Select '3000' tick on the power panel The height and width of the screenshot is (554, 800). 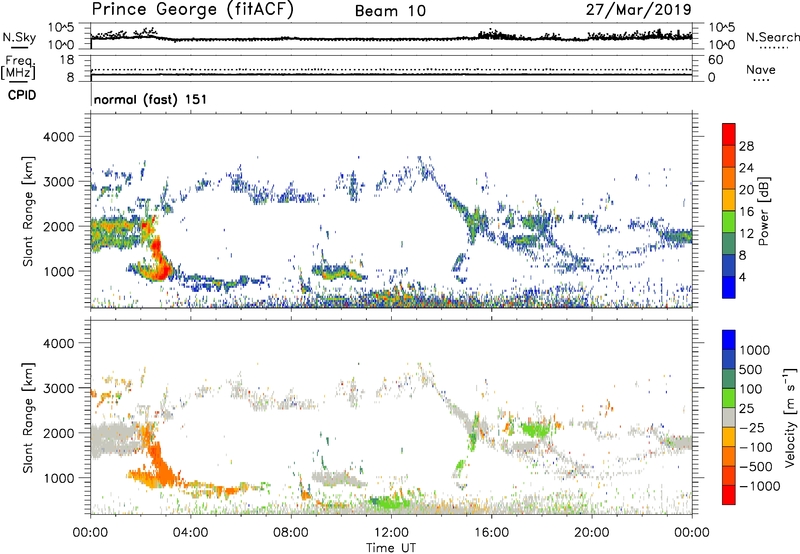pyautogui.click(x=58, y=182)
